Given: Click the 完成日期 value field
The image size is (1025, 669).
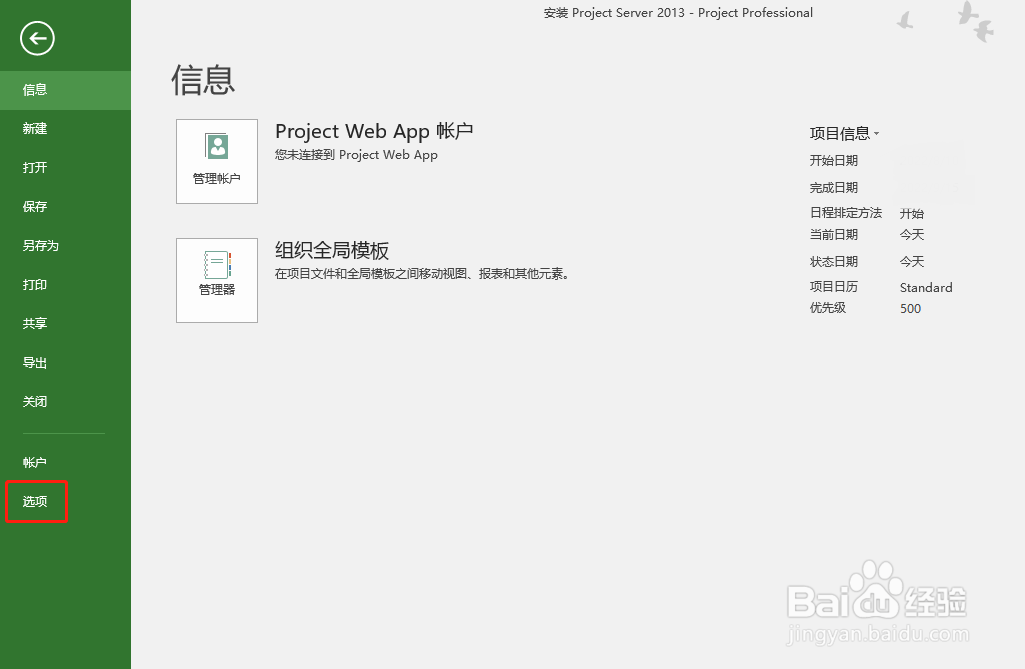Looking at the screenshot, I should click(933, 188).
